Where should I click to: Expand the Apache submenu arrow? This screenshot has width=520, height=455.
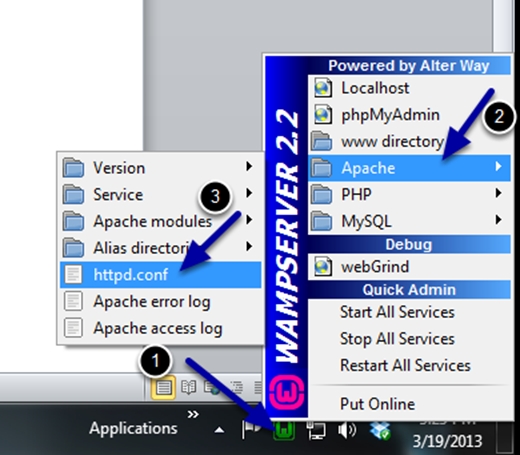[498, 166]
